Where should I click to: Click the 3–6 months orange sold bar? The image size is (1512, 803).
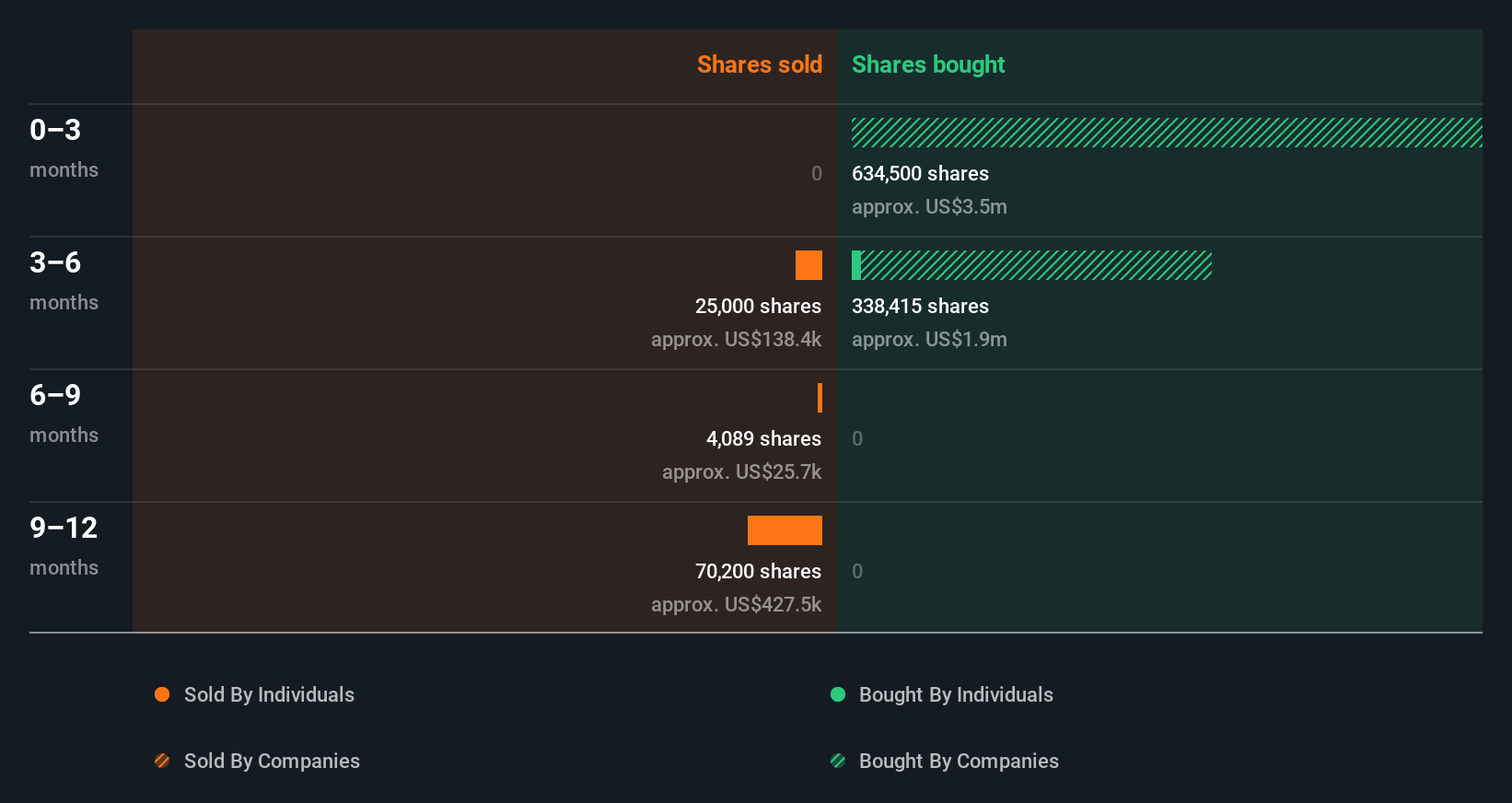point(808,265)
